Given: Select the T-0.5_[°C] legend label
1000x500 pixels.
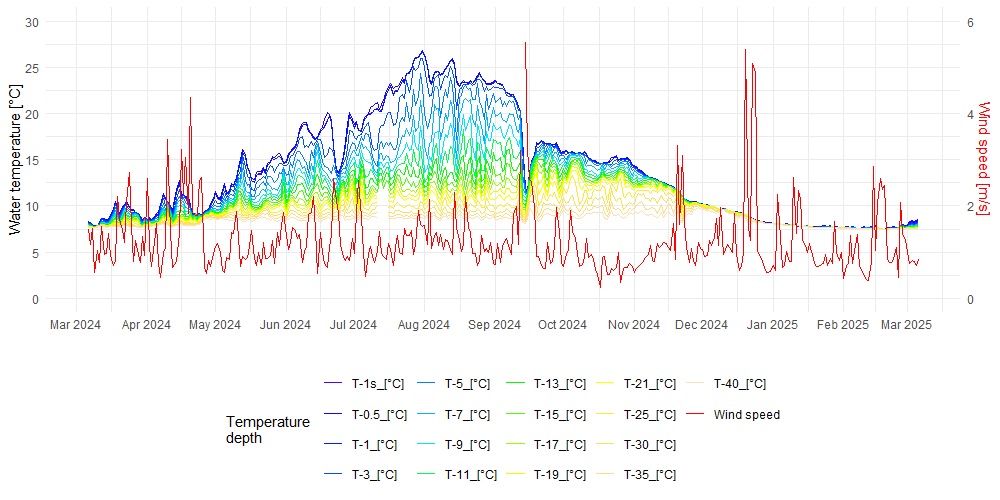Looking at the screenshot, I should coord(380,415).
